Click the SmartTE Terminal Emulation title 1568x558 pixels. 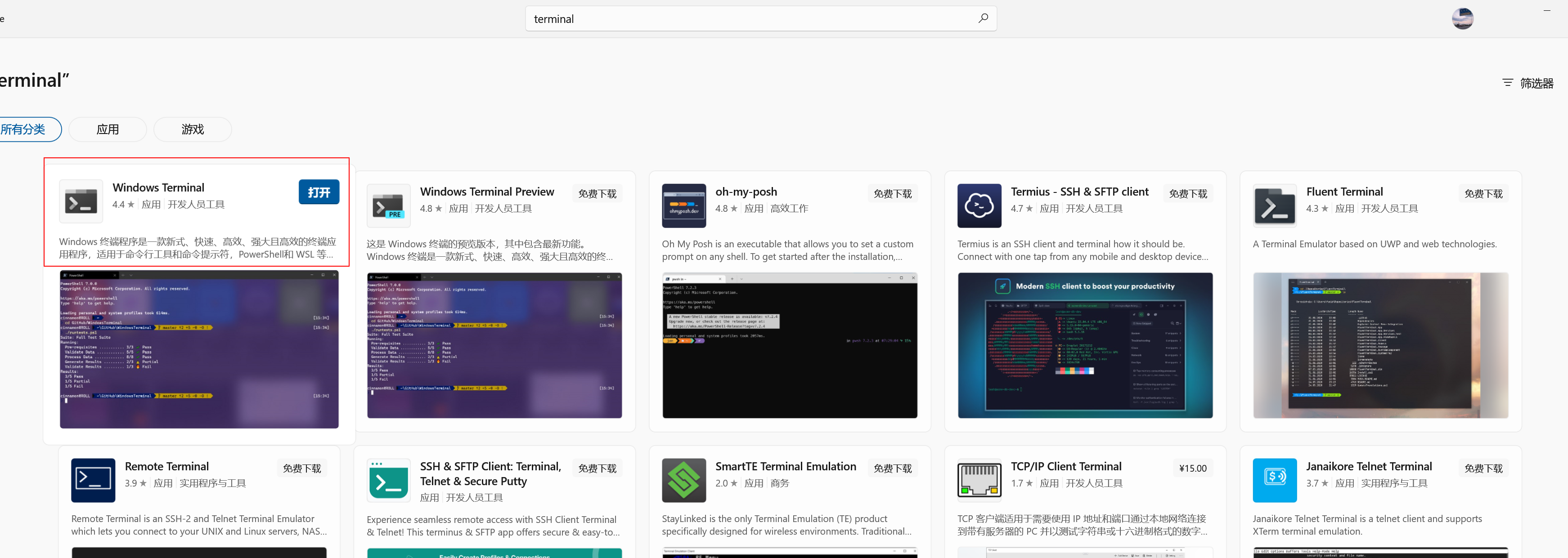[x=785, y=466]
